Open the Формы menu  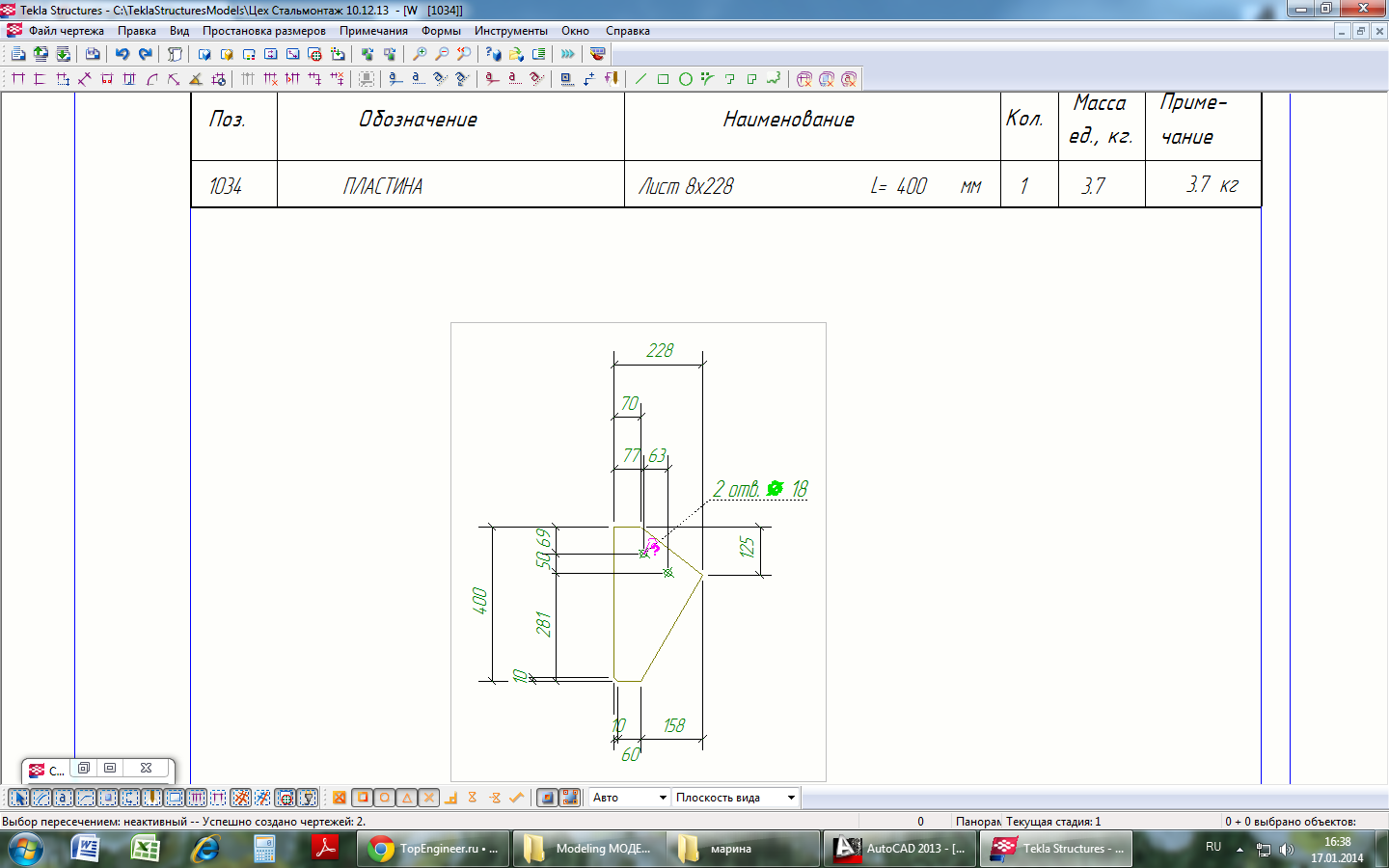[441, 31]
